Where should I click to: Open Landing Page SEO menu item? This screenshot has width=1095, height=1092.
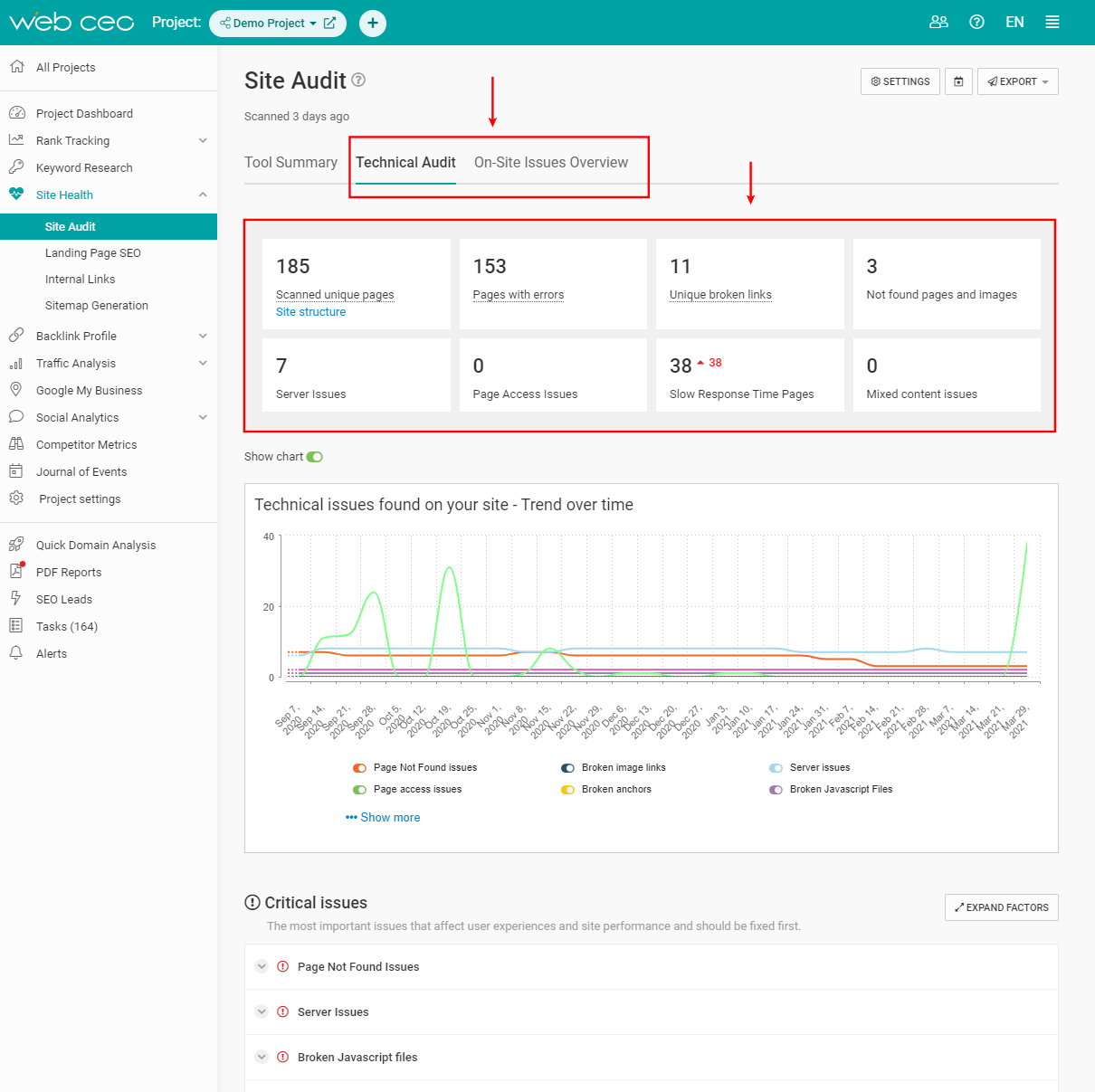93,252
